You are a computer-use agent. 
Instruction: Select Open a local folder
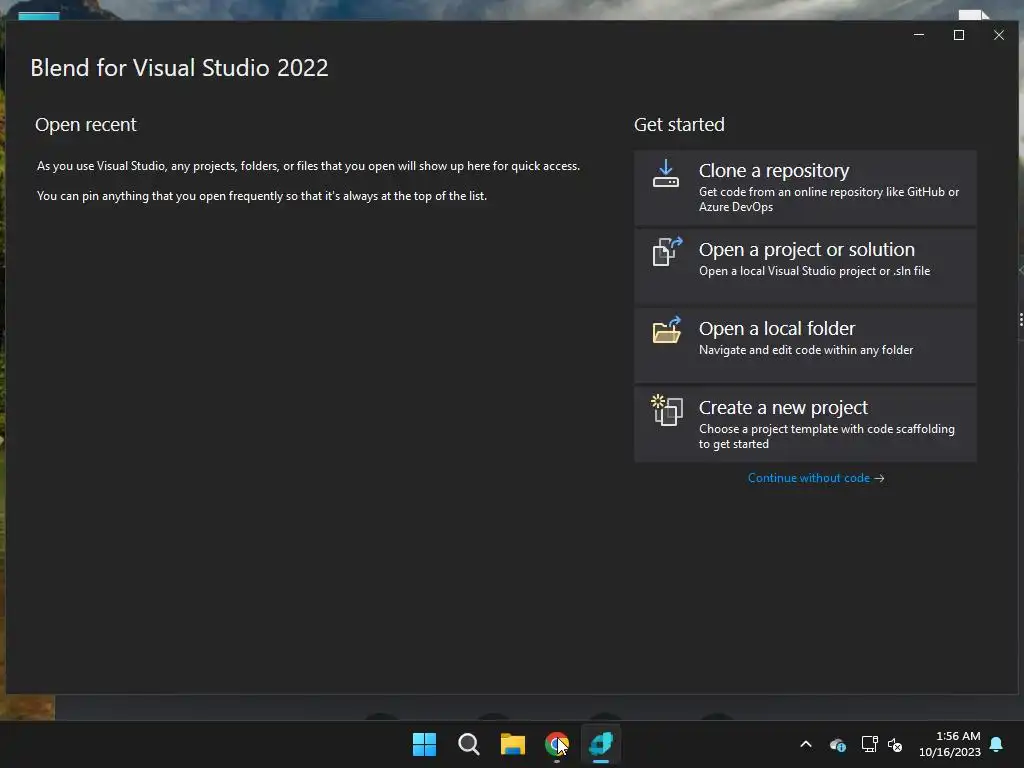pos(805,346)
